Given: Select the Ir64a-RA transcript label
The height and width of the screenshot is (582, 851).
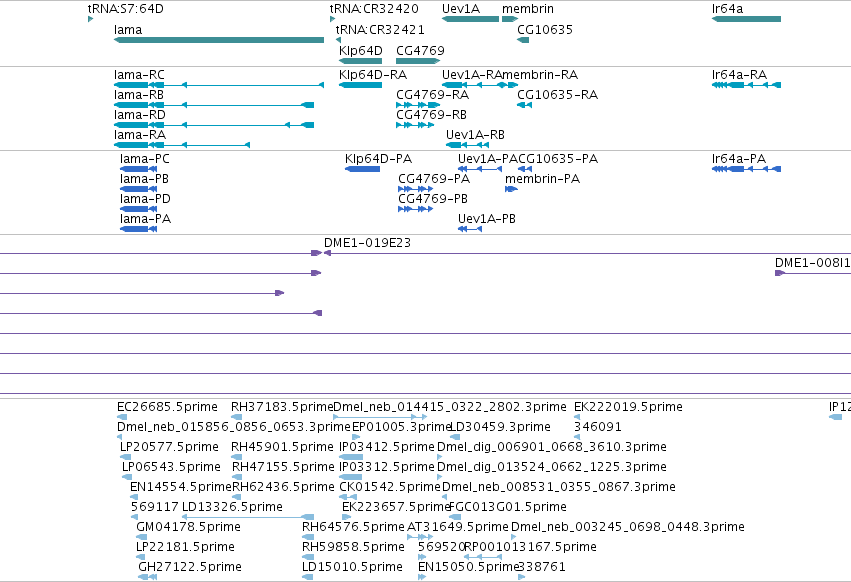Looking at the screenshot, I should 739,74.
